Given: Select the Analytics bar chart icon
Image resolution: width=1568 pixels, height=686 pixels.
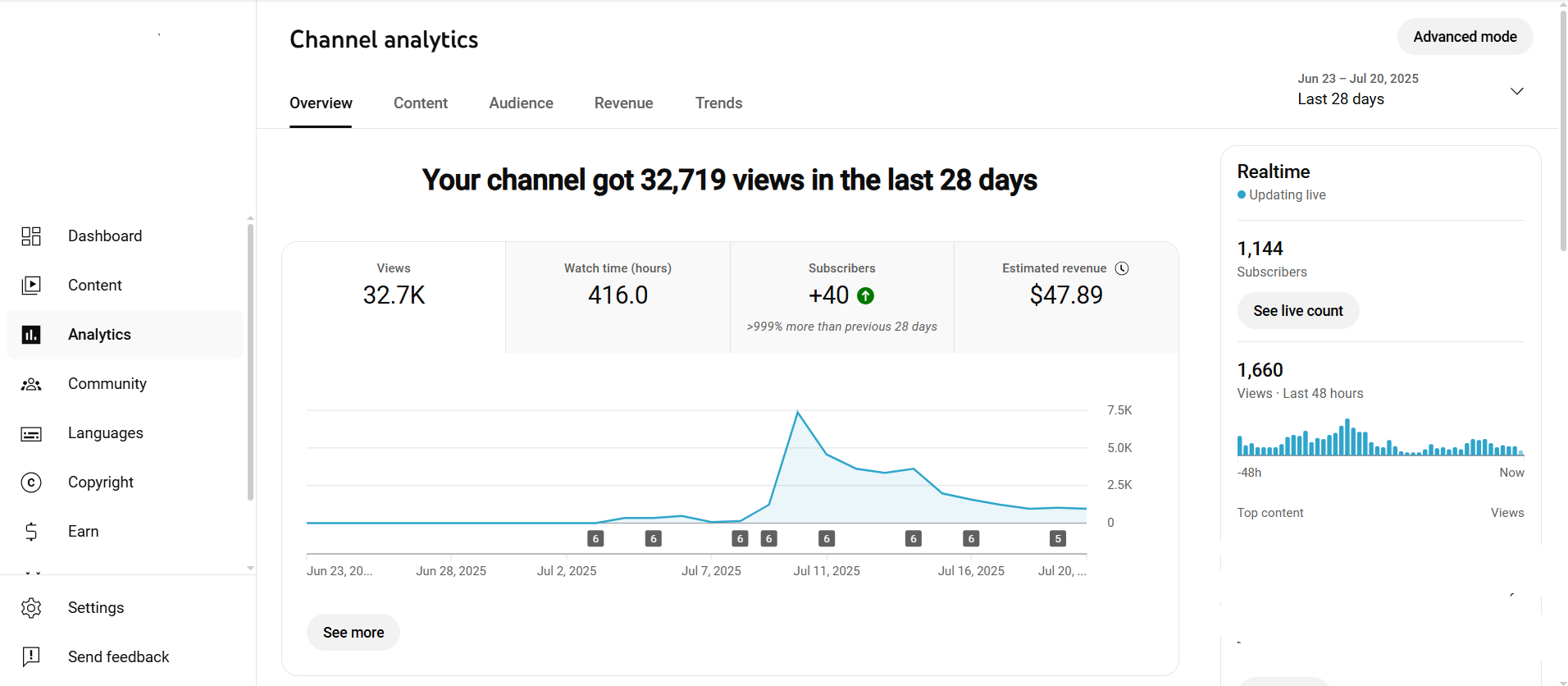Looking at the screenshot, I should click(x=31, y=335).
